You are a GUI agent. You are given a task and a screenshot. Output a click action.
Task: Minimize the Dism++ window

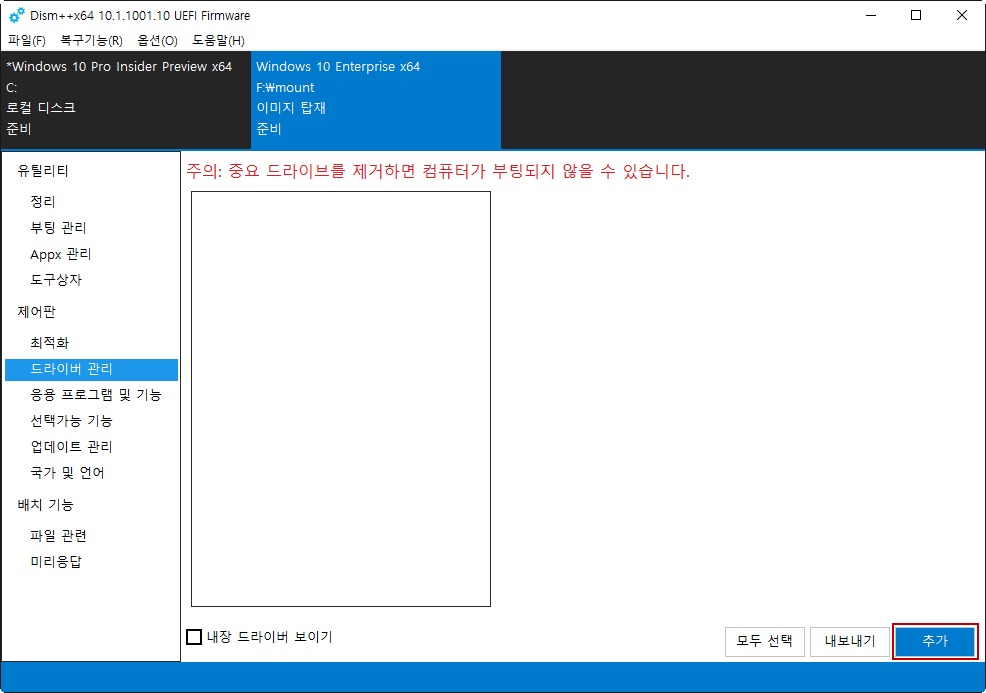coord(871,15)
